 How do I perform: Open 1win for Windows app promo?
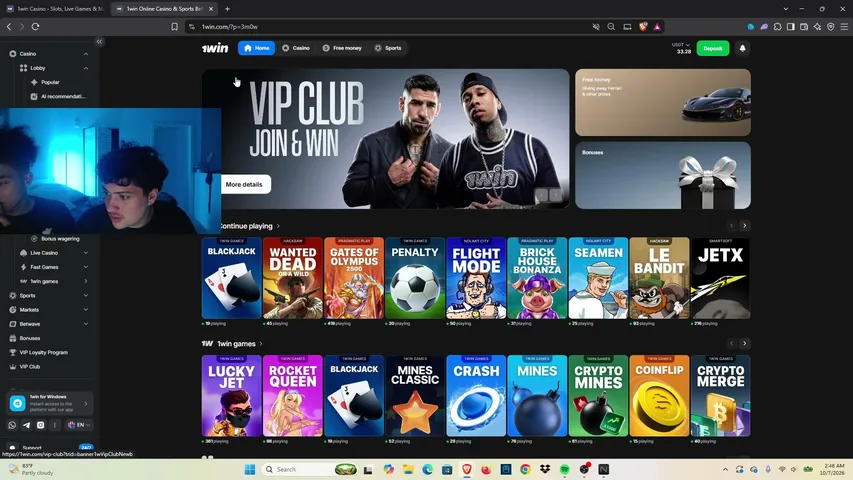pos(50,403)
